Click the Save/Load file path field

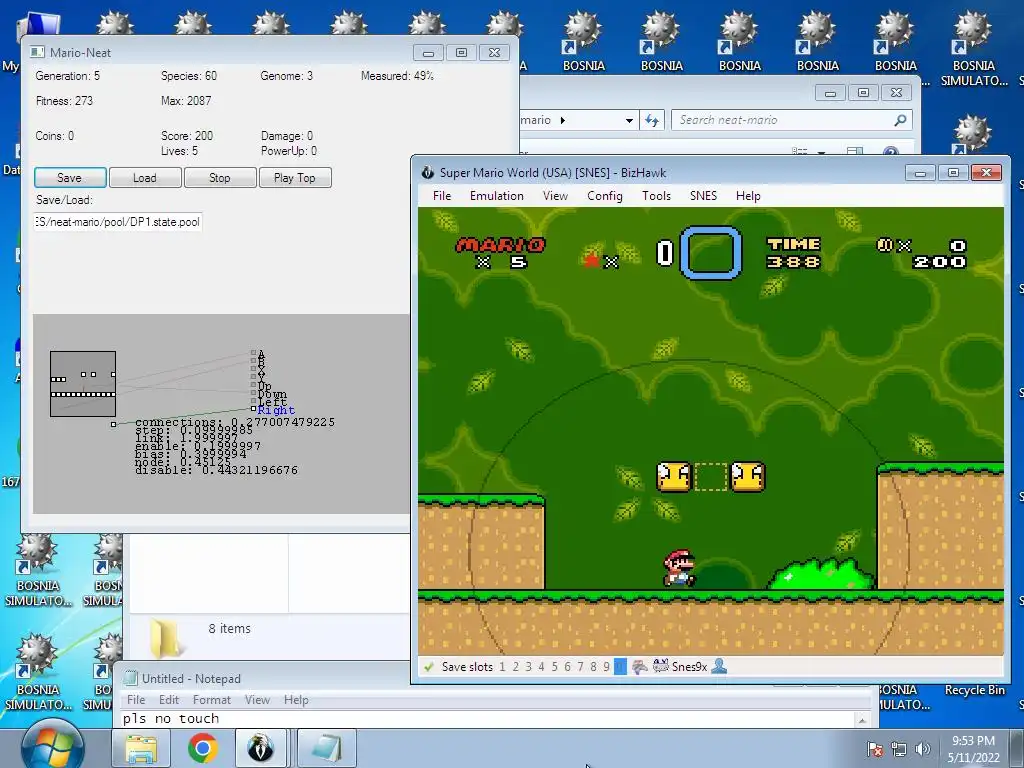[118, 222]
